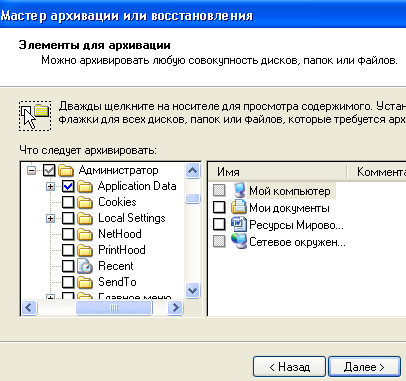Click the Ресурсы Мирово... document icon

[239, 224]
